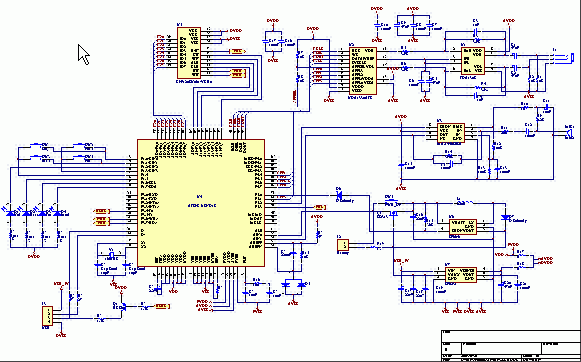This screenshot has width=581, height=362.
Task: Click the title block at bottom right
Action: 511,346
